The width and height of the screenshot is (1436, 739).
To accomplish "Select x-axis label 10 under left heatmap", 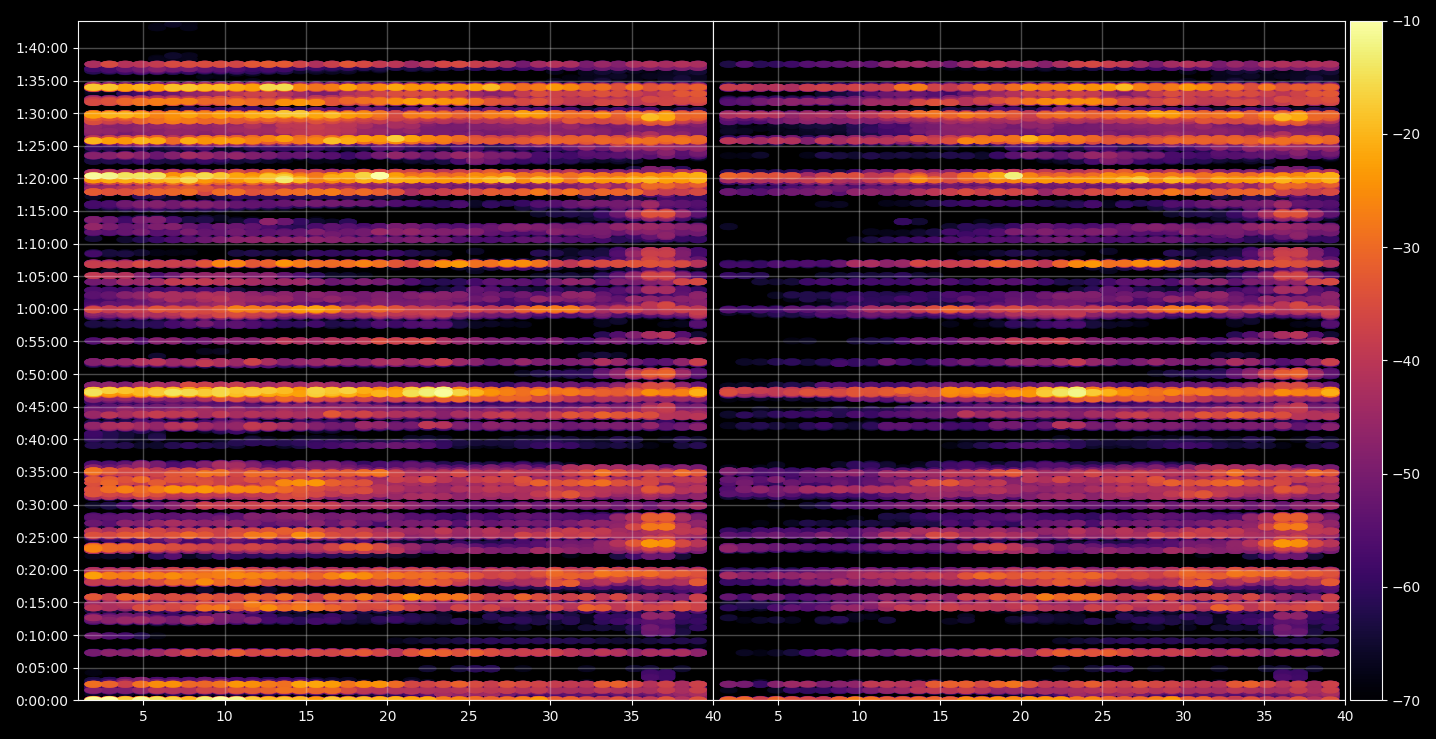I will [x=225, y=716].
